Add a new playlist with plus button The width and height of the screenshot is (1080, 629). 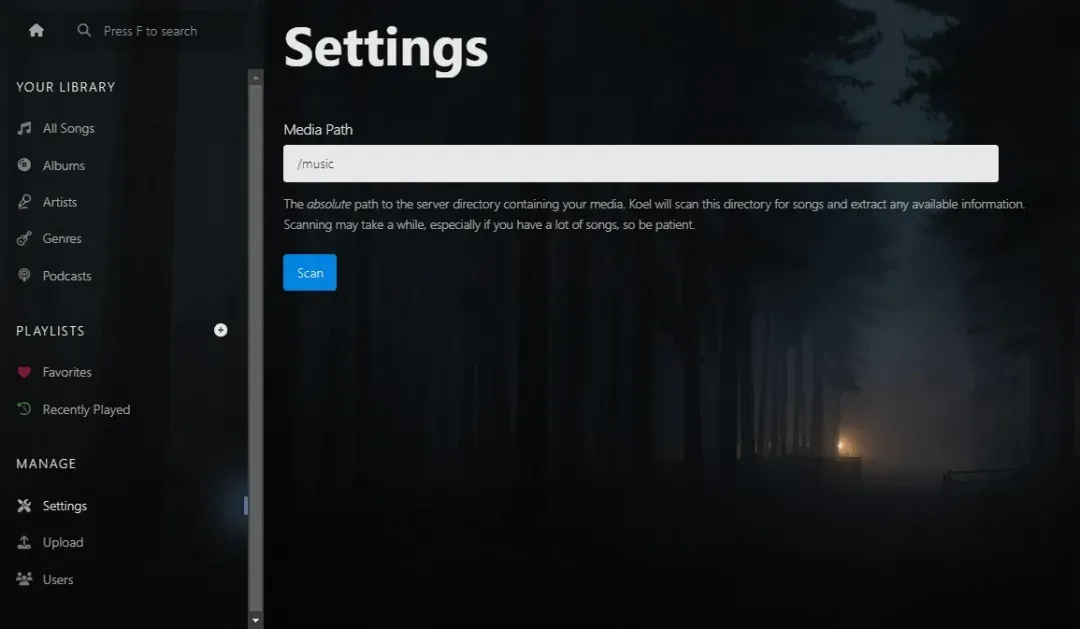pos(221,330)
